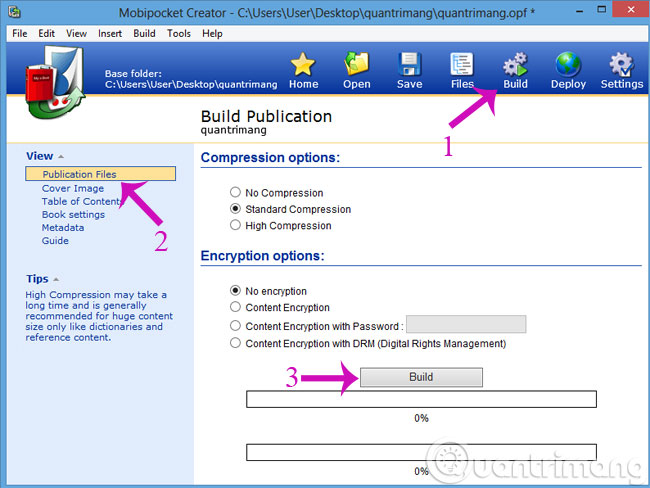Image resolution: width=650 pixels, height=488 pixels.
Task: Open Cover Image in sidebar
Action: (x=73, y=188)
